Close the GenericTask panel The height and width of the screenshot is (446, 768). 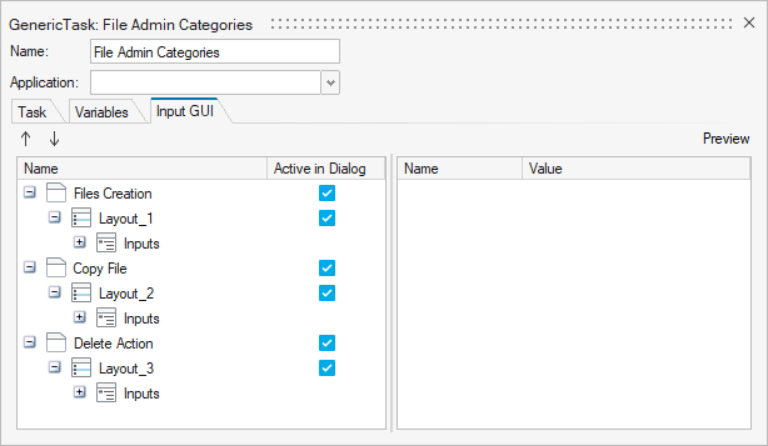pos(749,23)
